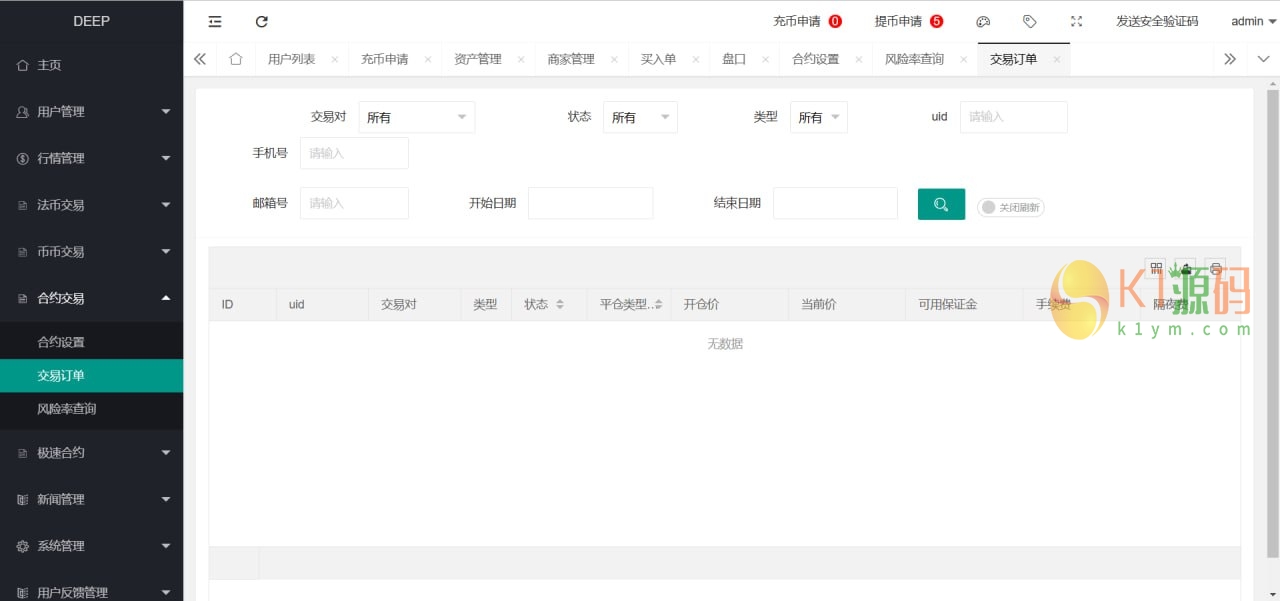Click the sidebar collapse icon in header
This screenshot has height=601, width=1280.
click(215, 21)
